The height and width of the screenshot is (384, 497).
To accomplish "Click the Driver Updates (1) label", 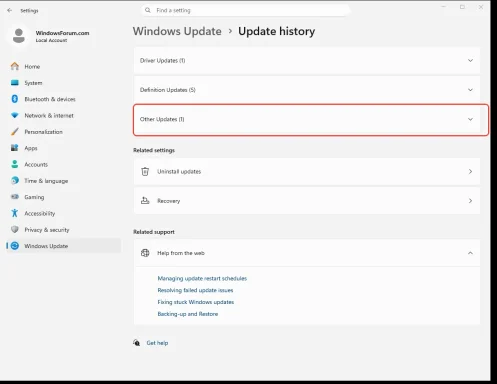I will [x=162, y=60].
